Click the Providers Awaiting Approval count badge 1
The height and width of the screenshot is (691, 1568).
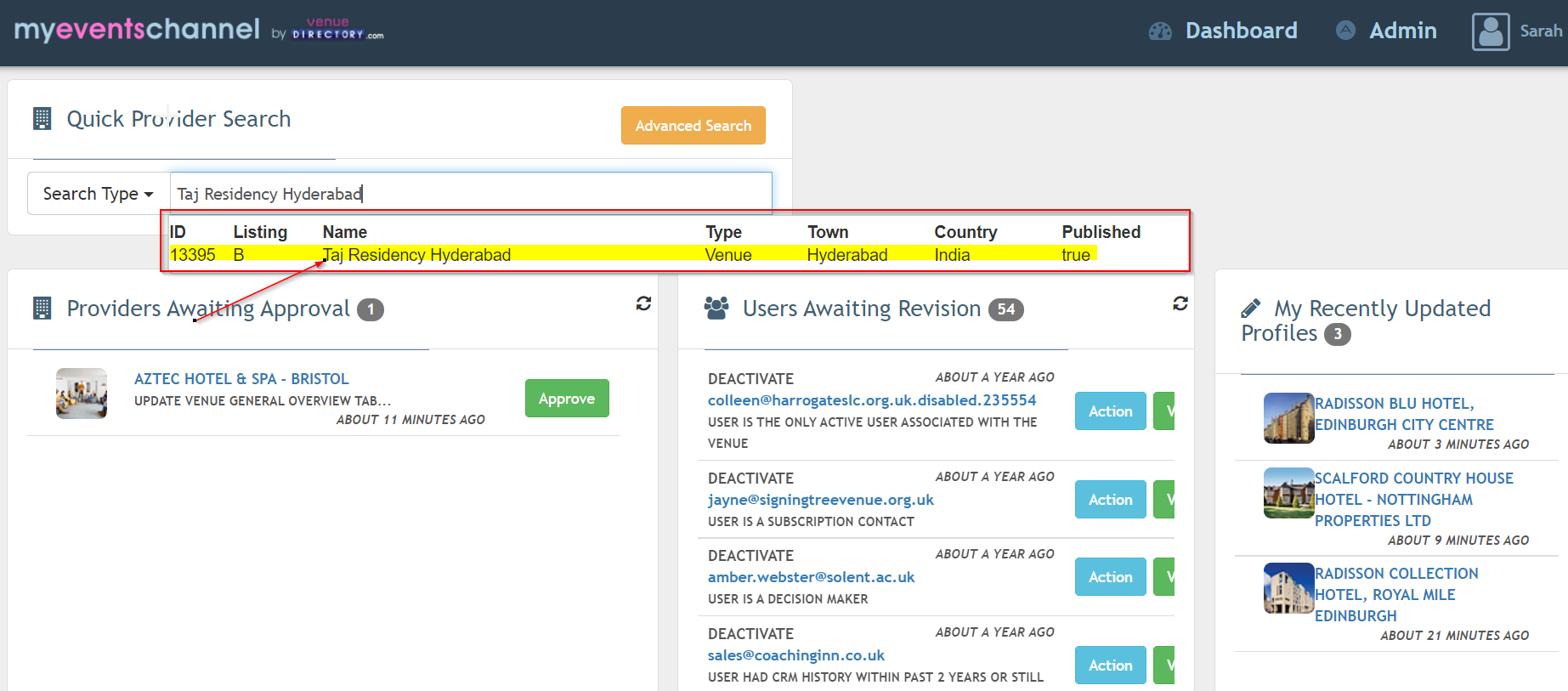[371, 309]
